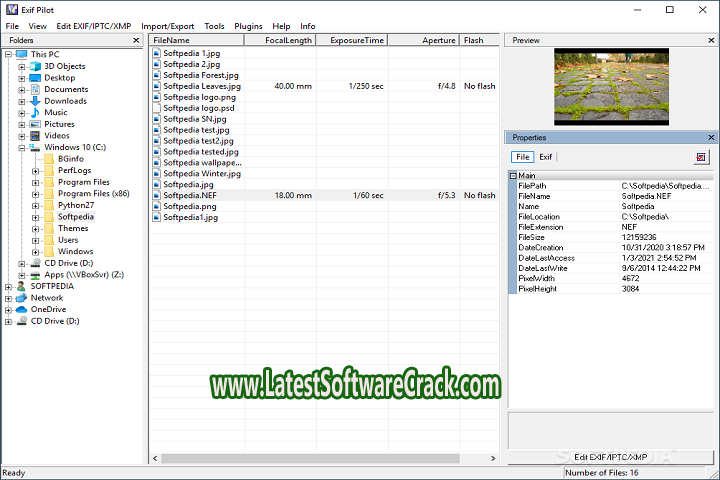Collapse the Windows 10 (C:) drive node

pyautogui.click(x=22, y=147)
